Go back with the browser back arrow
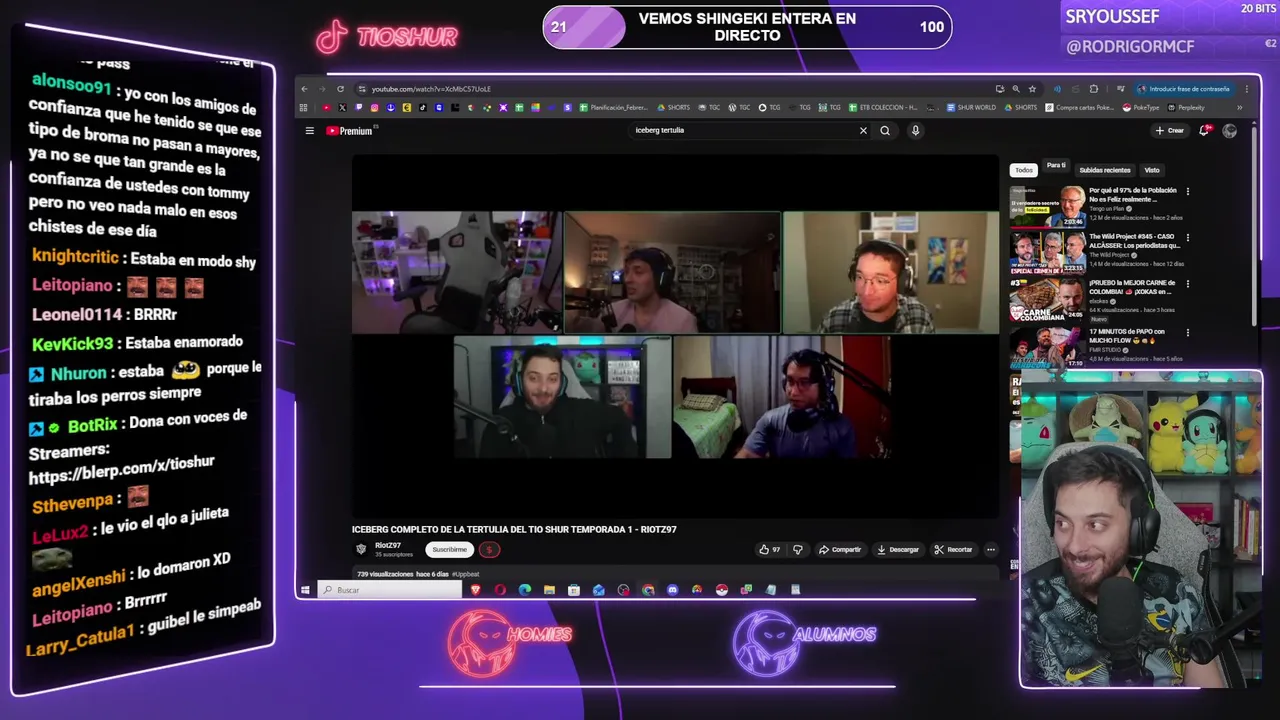This screenshot has height=720, width=1280. coord(305,89)
